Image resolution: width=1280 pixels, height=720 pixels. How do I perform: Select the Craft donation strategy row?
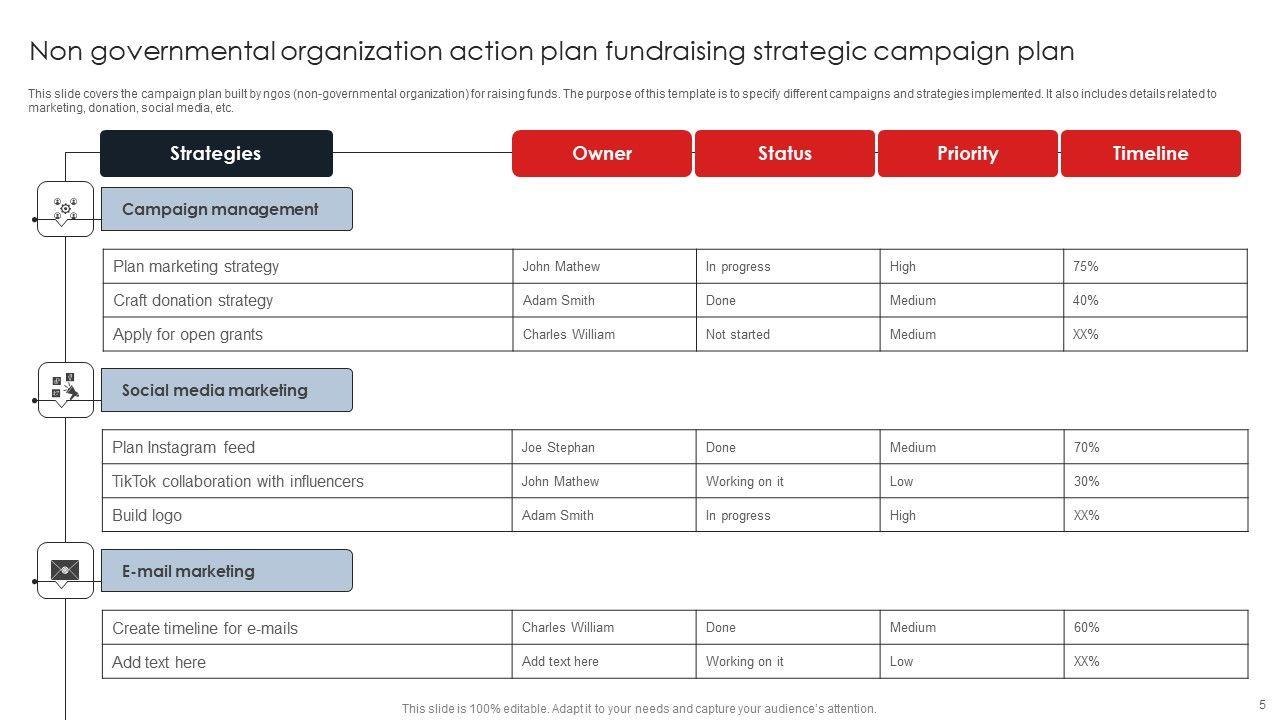point(193,300)
